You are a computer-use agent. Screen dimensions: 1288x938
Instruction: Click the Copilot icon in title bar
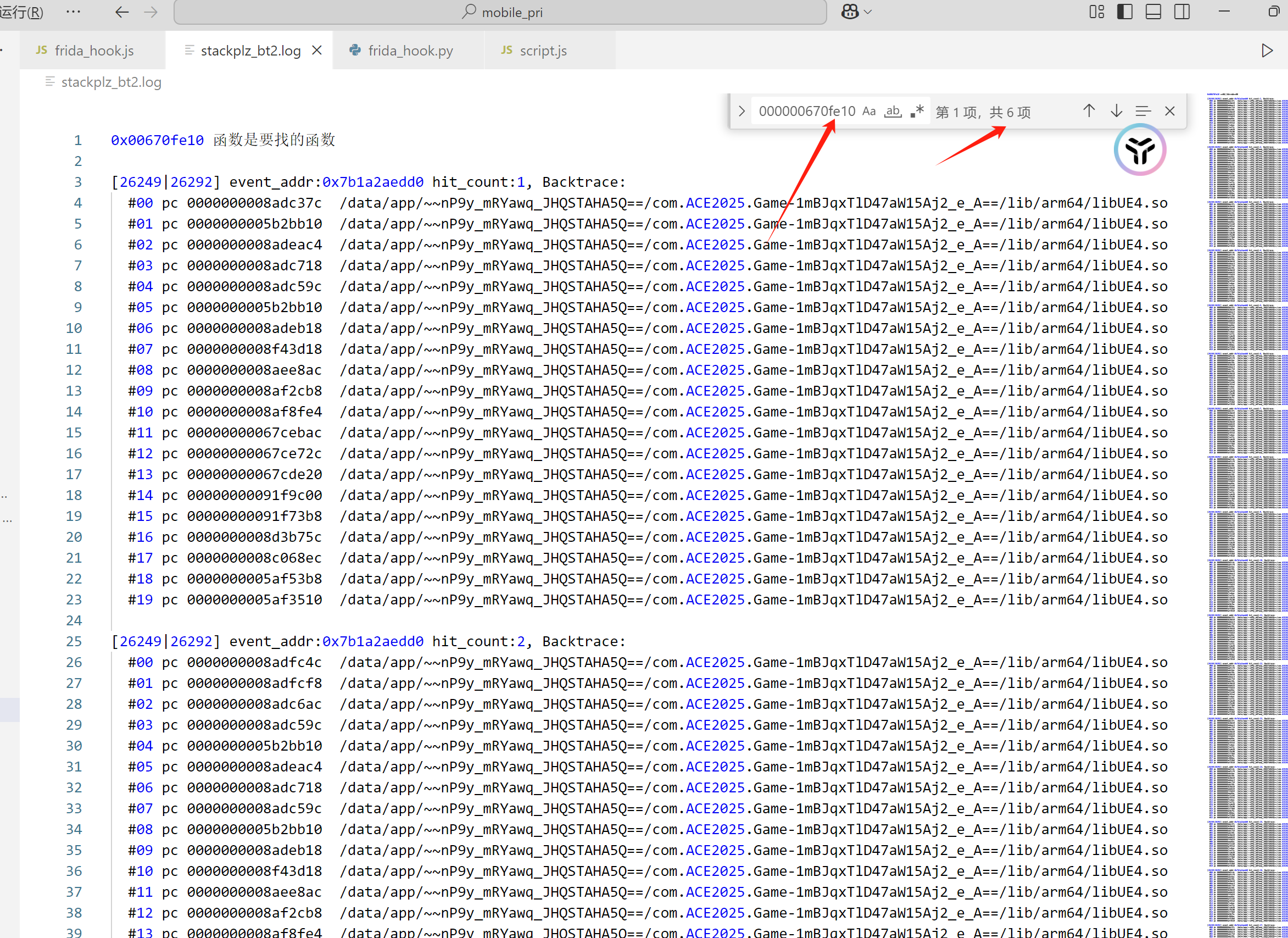tap(849, 12)
